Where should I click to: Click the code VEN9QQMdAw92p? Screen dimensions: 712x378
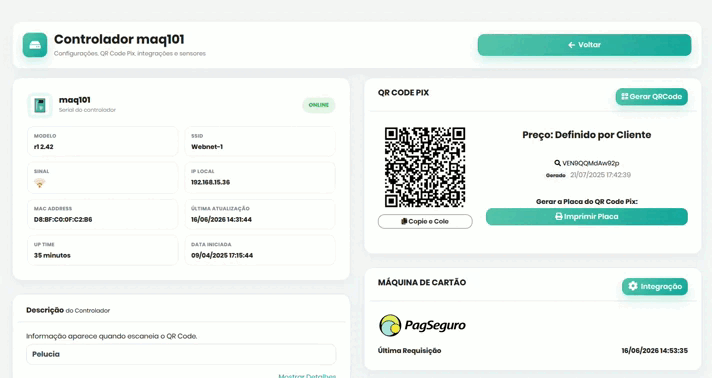(x=591, y=163)
